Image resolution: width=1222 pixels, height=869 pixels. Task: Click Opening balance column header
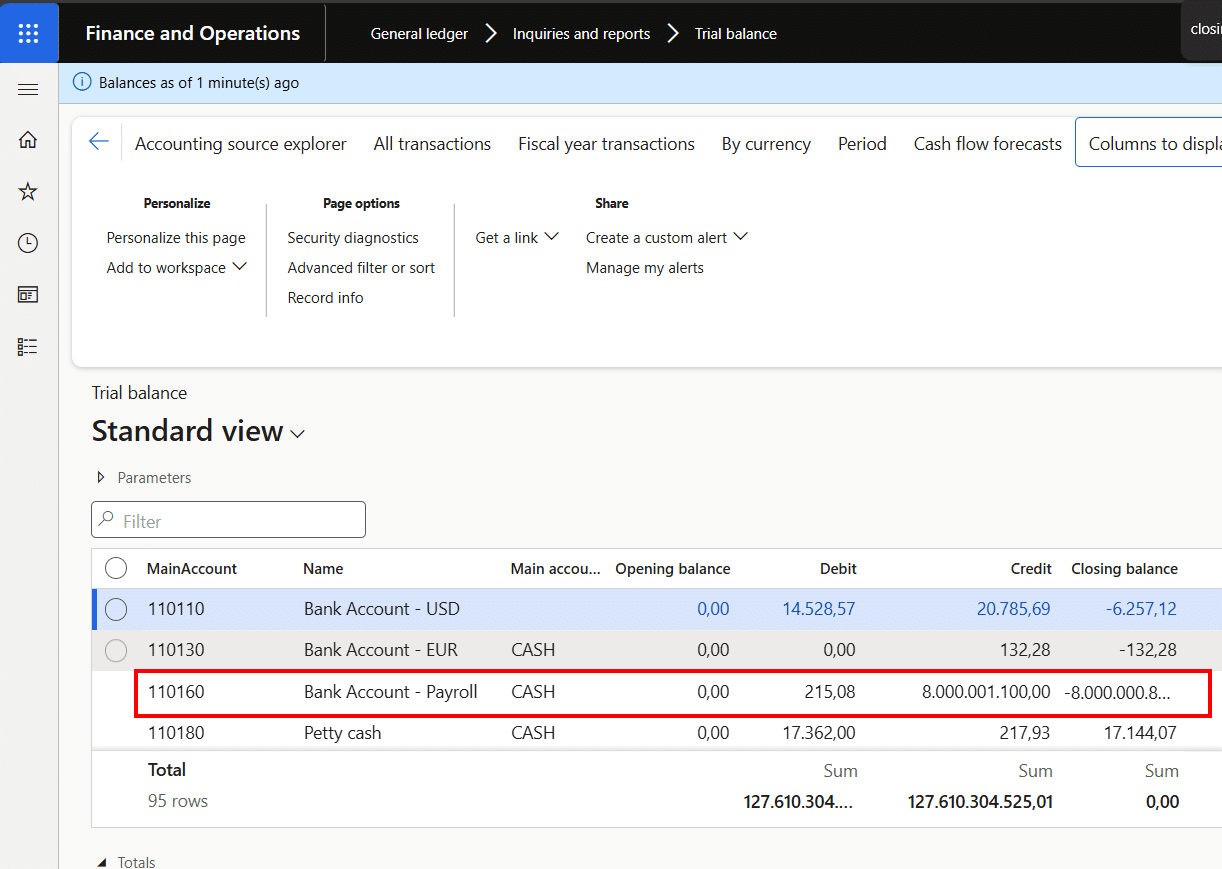coord(673,568)
